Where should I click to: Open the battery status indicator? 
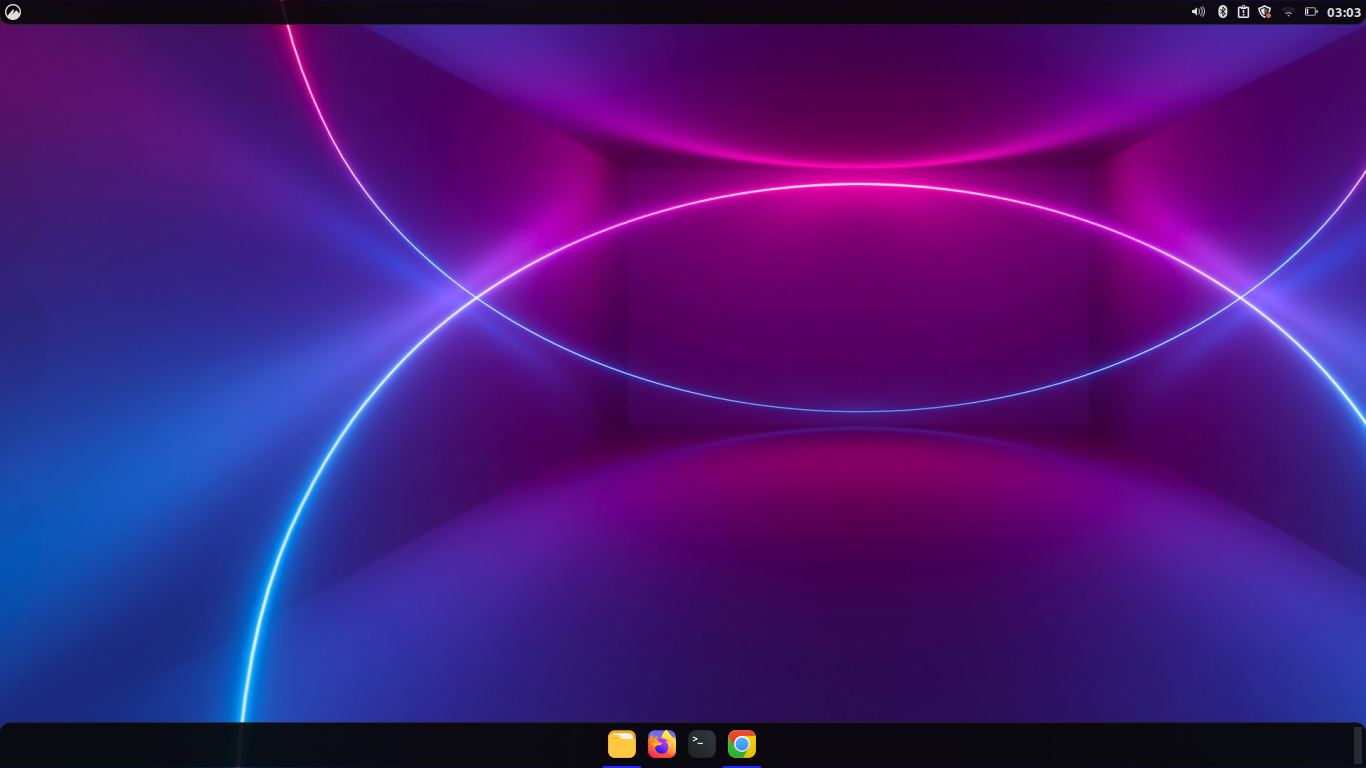coord(1311,12)
